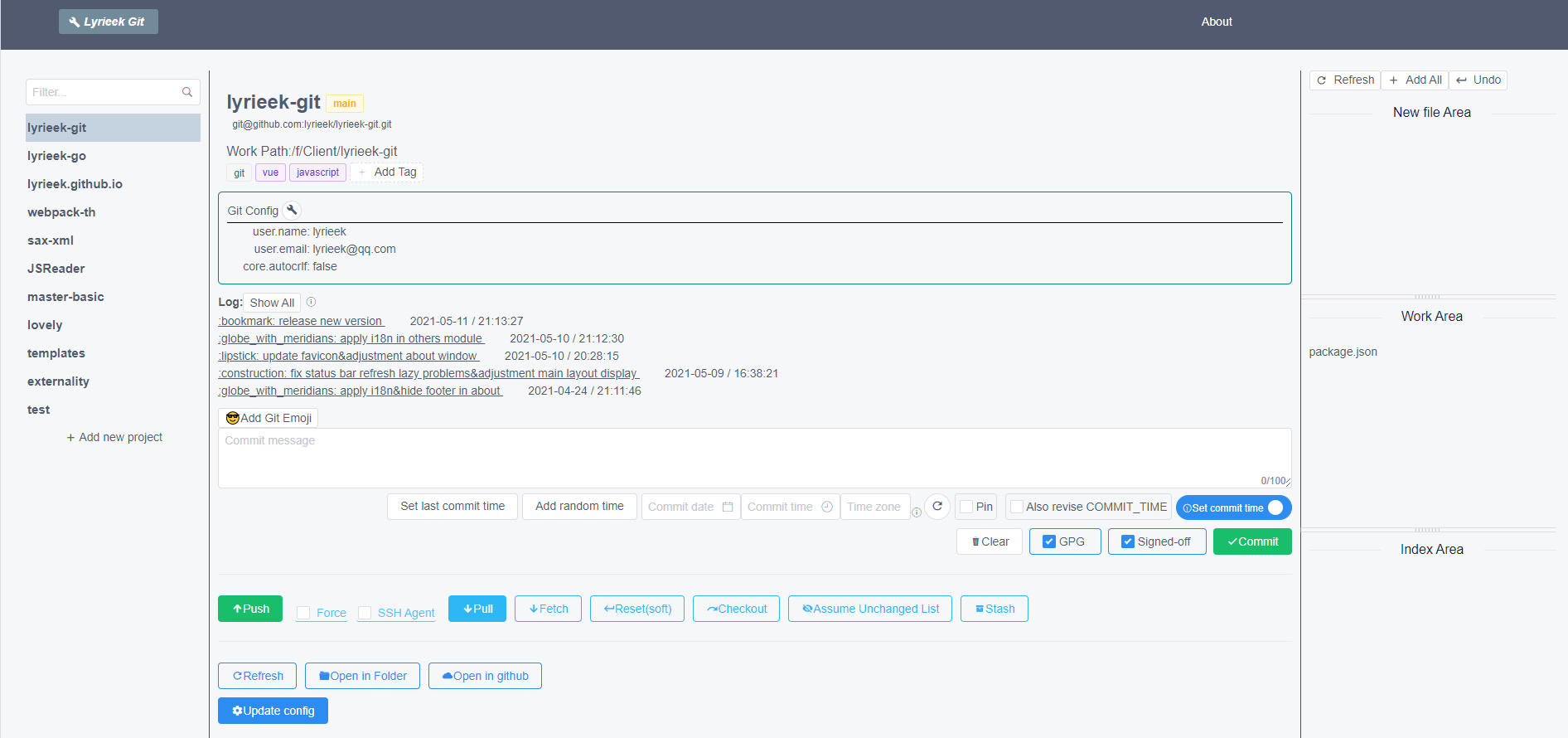Screen dimensions: 1568x738
Task: Click the Checkout button
Action: point(736,609)
